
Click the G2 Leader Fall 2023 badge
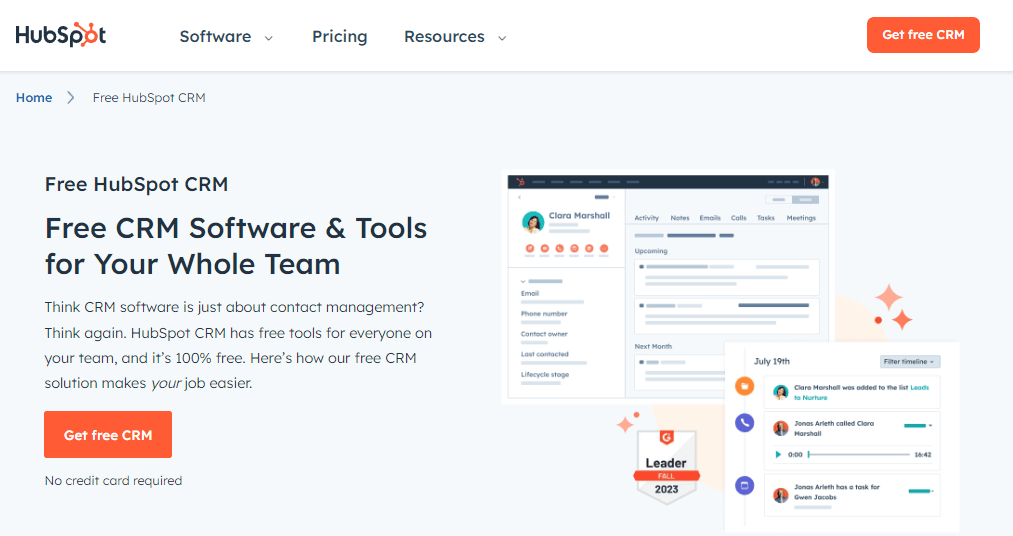tap(666, 466)
